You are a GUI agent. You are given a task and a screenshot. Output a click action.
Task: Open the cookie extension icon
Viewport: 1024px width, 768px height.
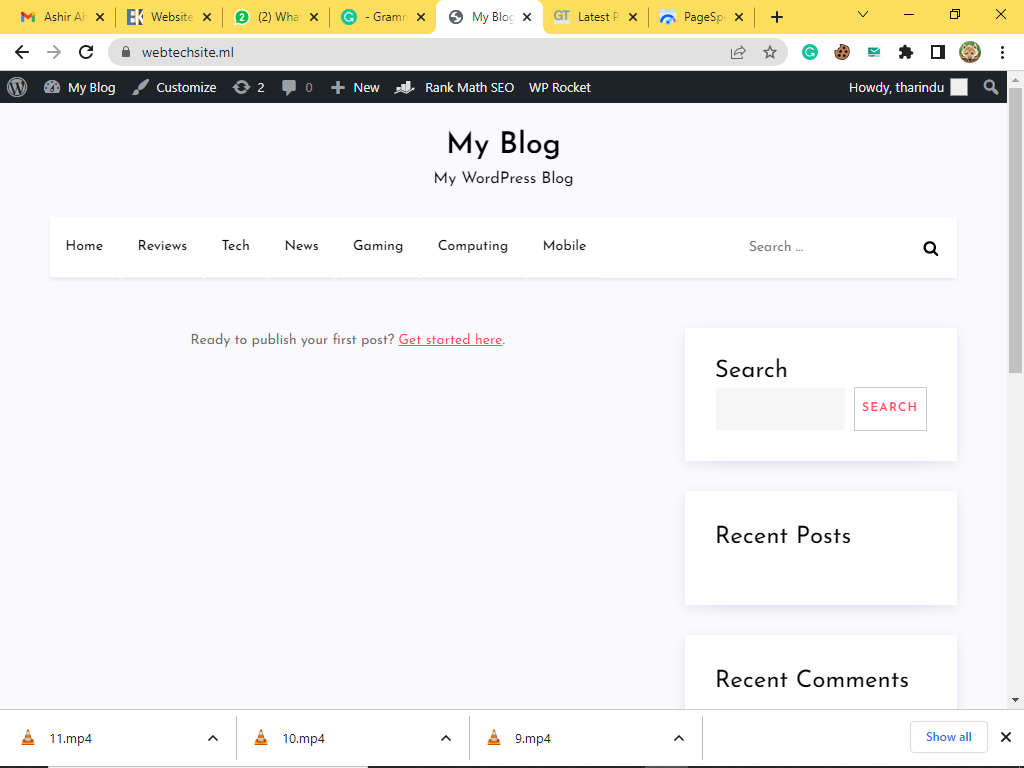pyautogui.click(x=842, y=52)
